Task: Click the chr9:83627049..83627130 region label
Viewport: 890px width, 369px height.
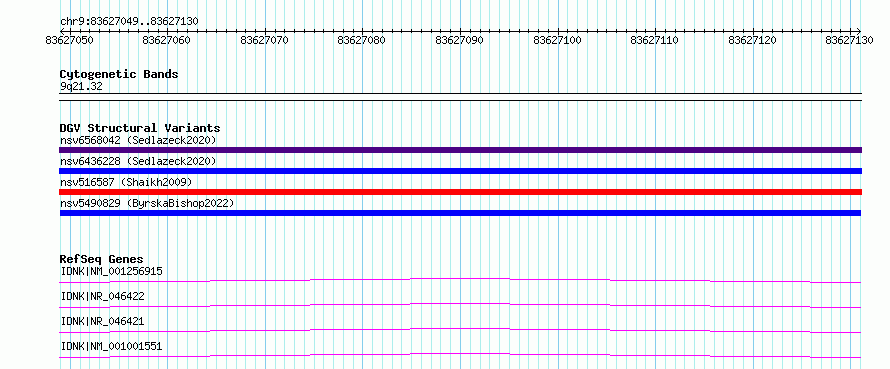Action: [129, 21]
